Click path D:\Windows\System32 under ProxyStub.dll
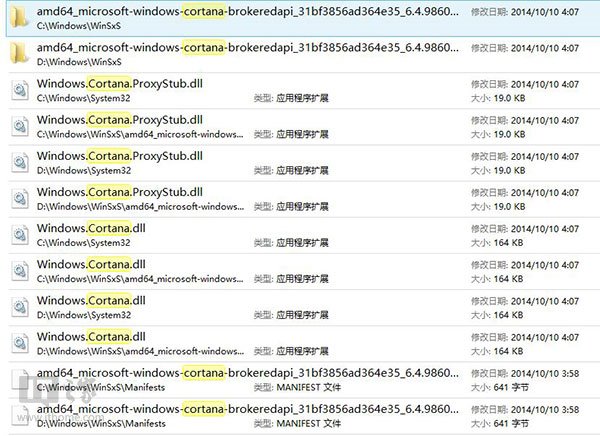The image size is (600, 436). pos(84,170)
